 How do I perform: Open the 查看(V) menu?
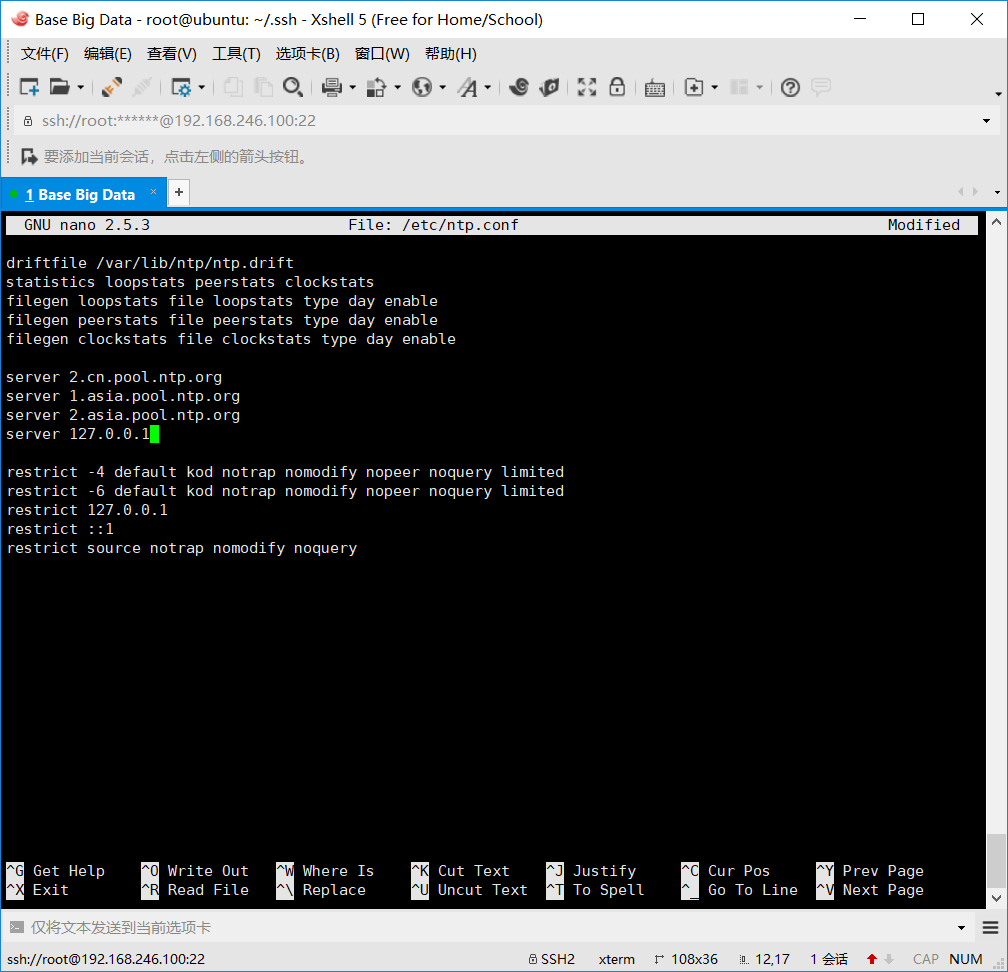pyautogui.click(x=172, y=54)
